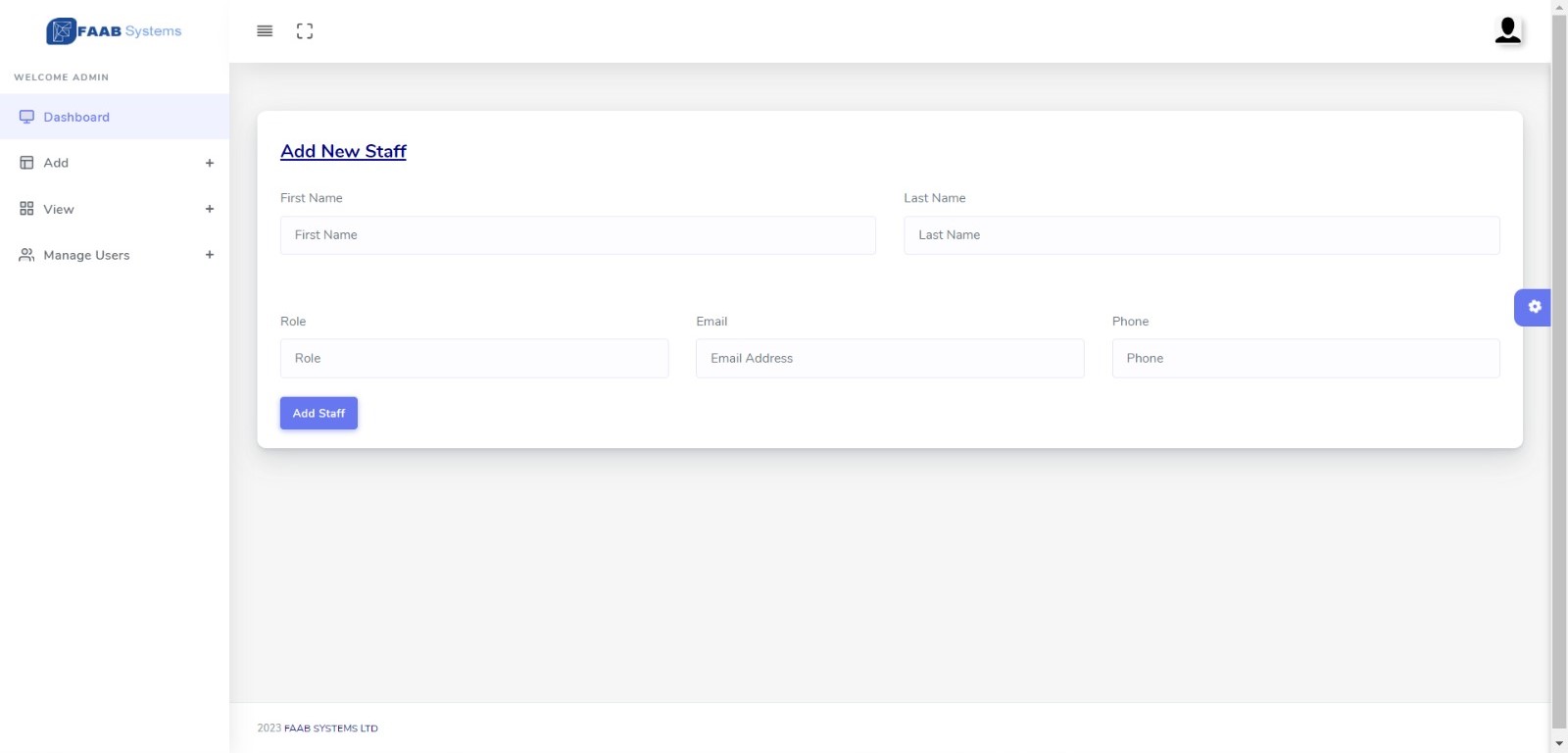Toggle the hamburger sidebar menu icon
The image size is (1568, 753).
click(265, 31)
